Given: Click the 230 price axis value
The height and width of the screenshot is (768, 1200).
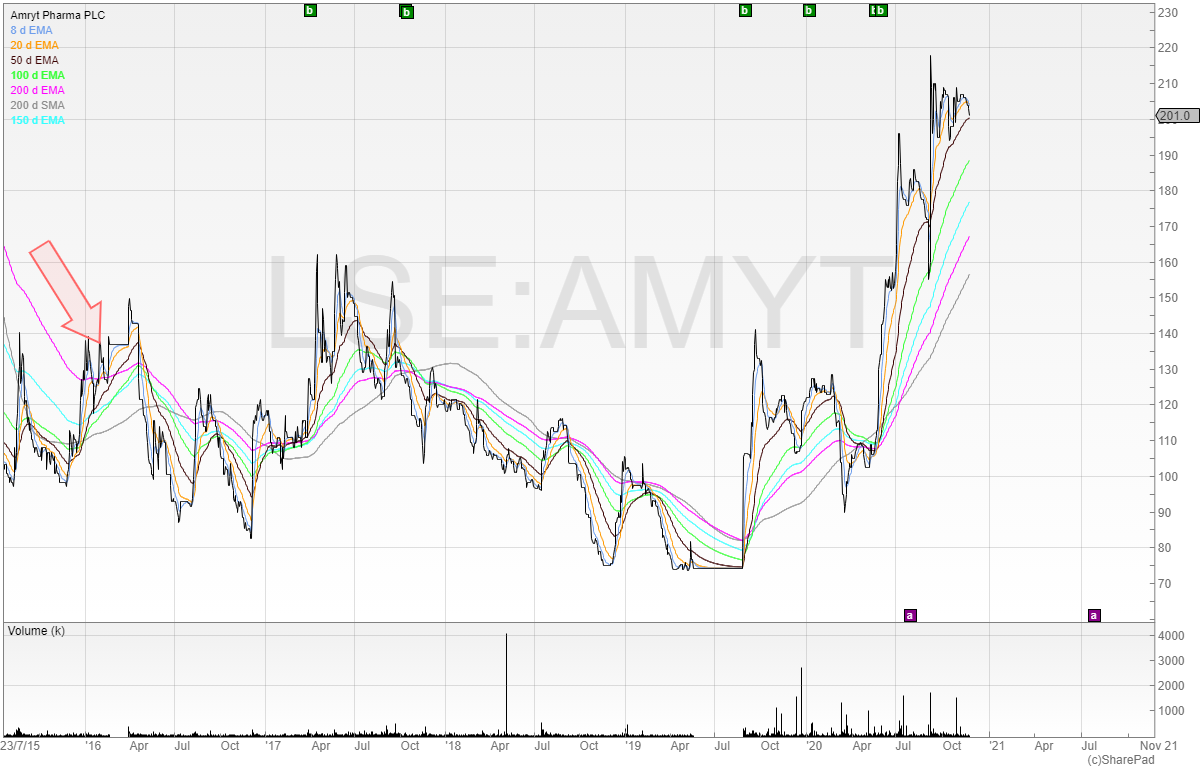Looking at the screenshot, I should point(1169,12).
